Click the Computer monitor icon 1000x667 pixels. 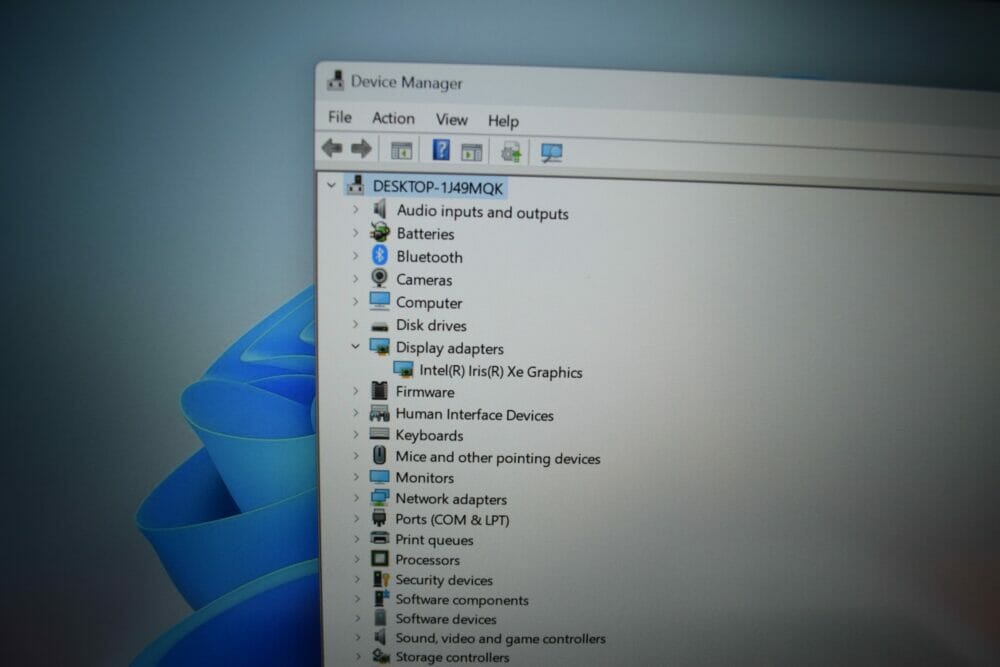pos(379,300)
